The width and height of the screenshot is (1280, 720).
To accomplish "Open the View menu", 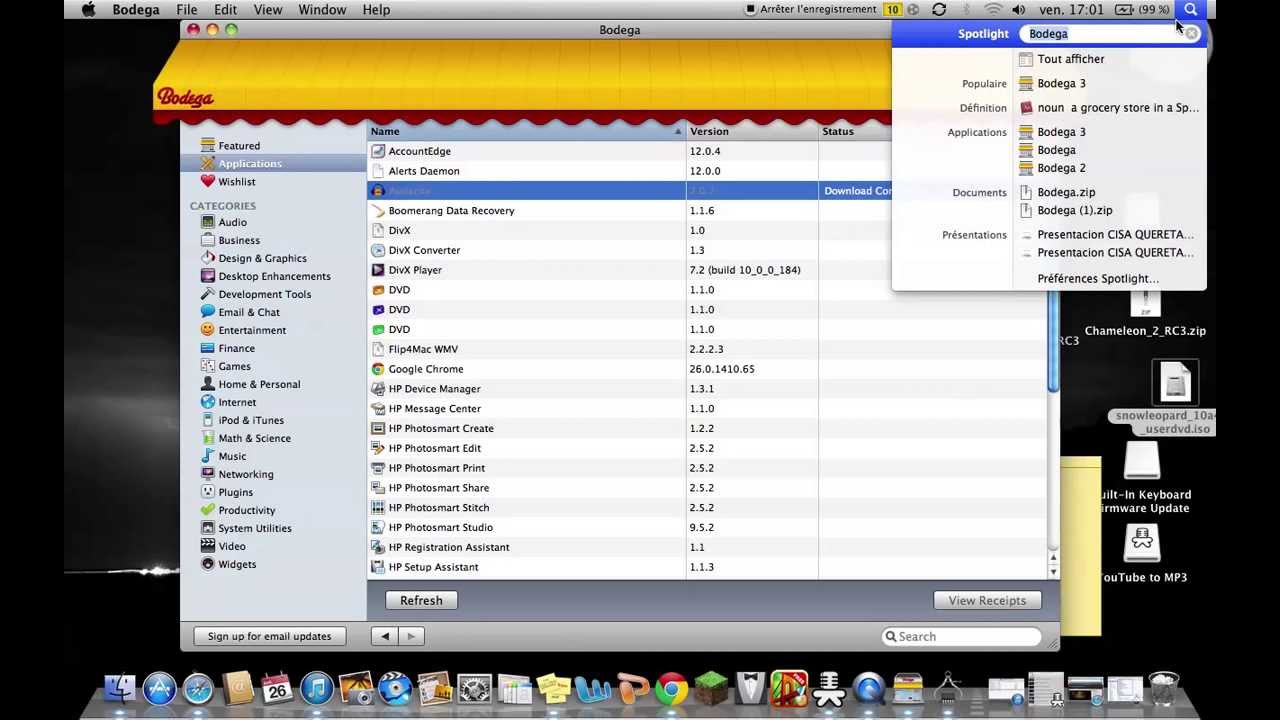I will tap(268, 10).
